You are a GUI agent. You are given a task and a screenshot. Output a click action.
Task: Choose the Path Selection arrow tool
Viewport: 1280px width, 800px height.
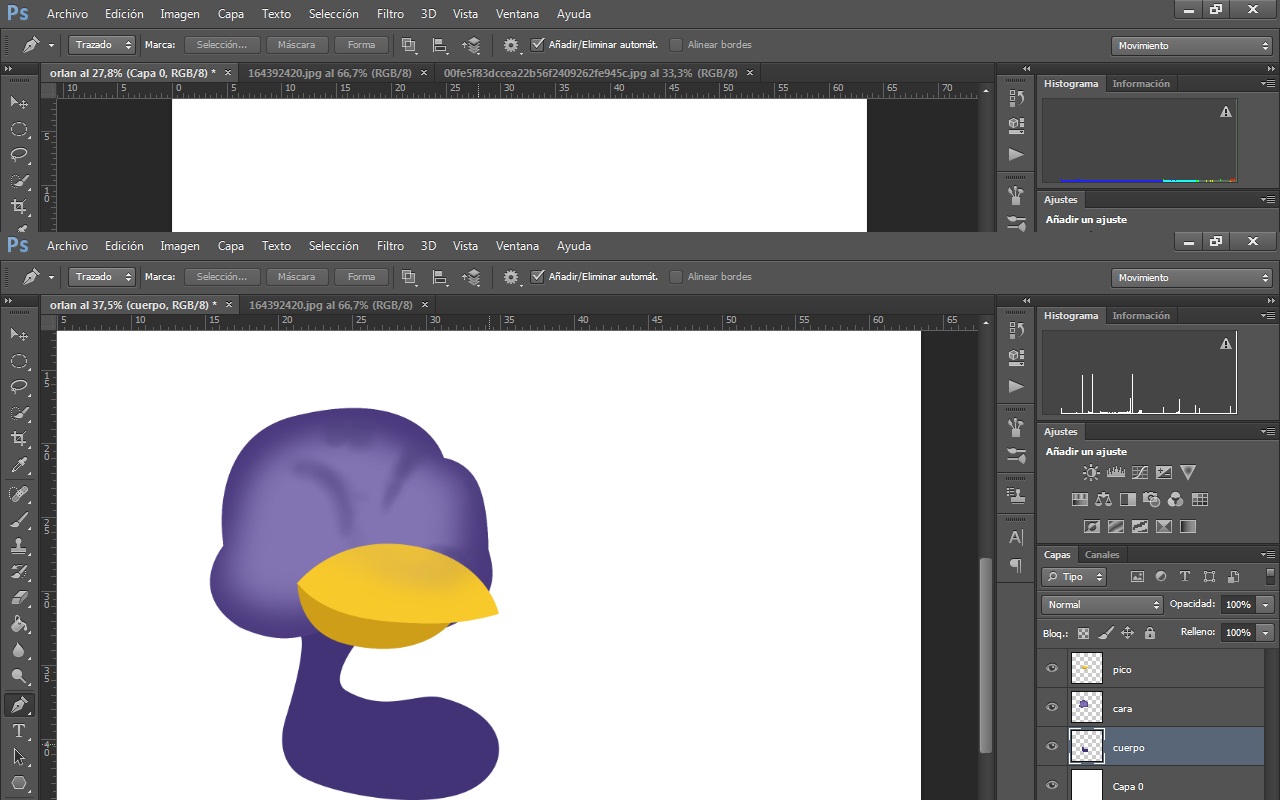pos(18,757)
